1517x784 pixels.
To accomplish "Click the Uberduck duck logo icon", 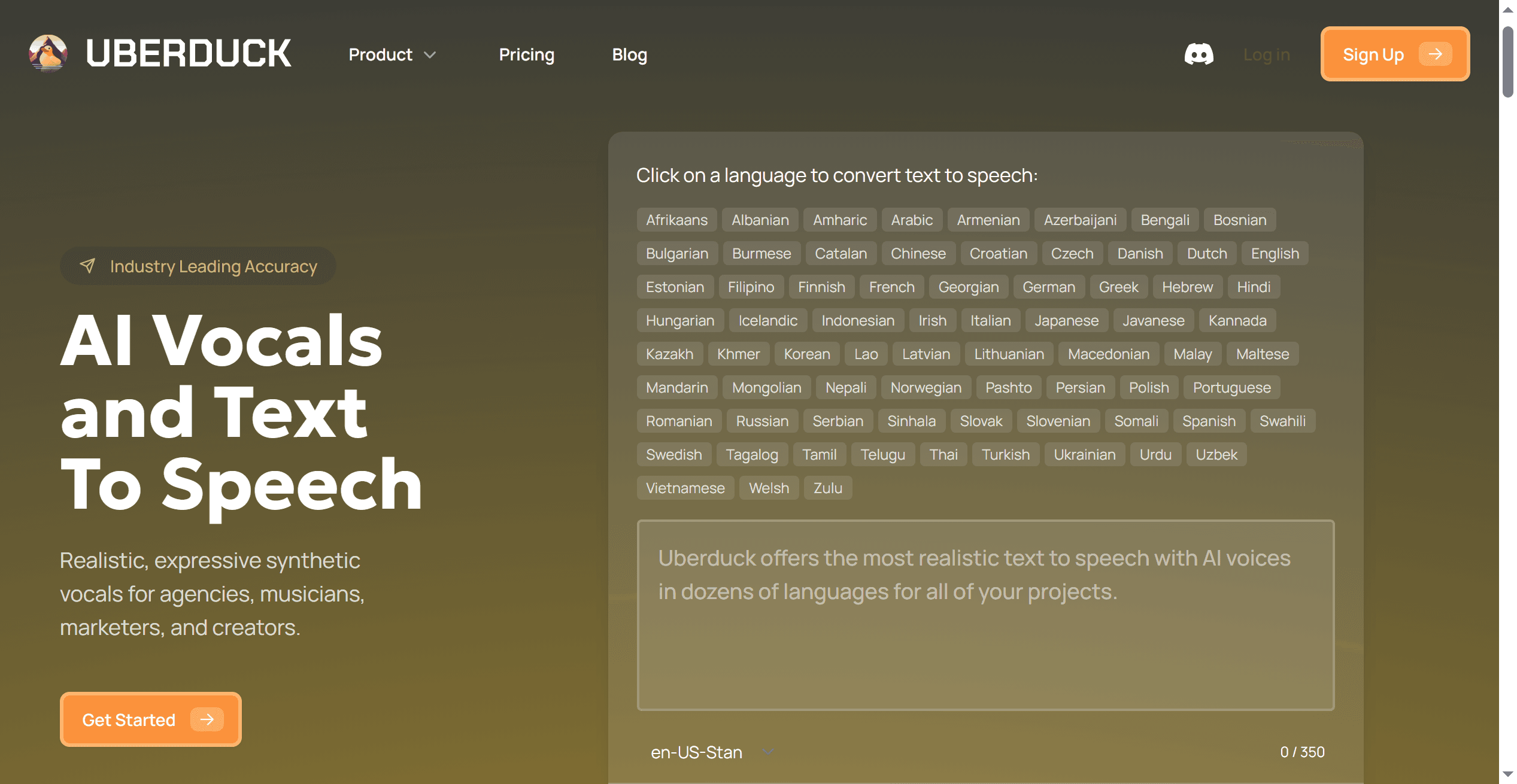I will click(x=48, y=53).
